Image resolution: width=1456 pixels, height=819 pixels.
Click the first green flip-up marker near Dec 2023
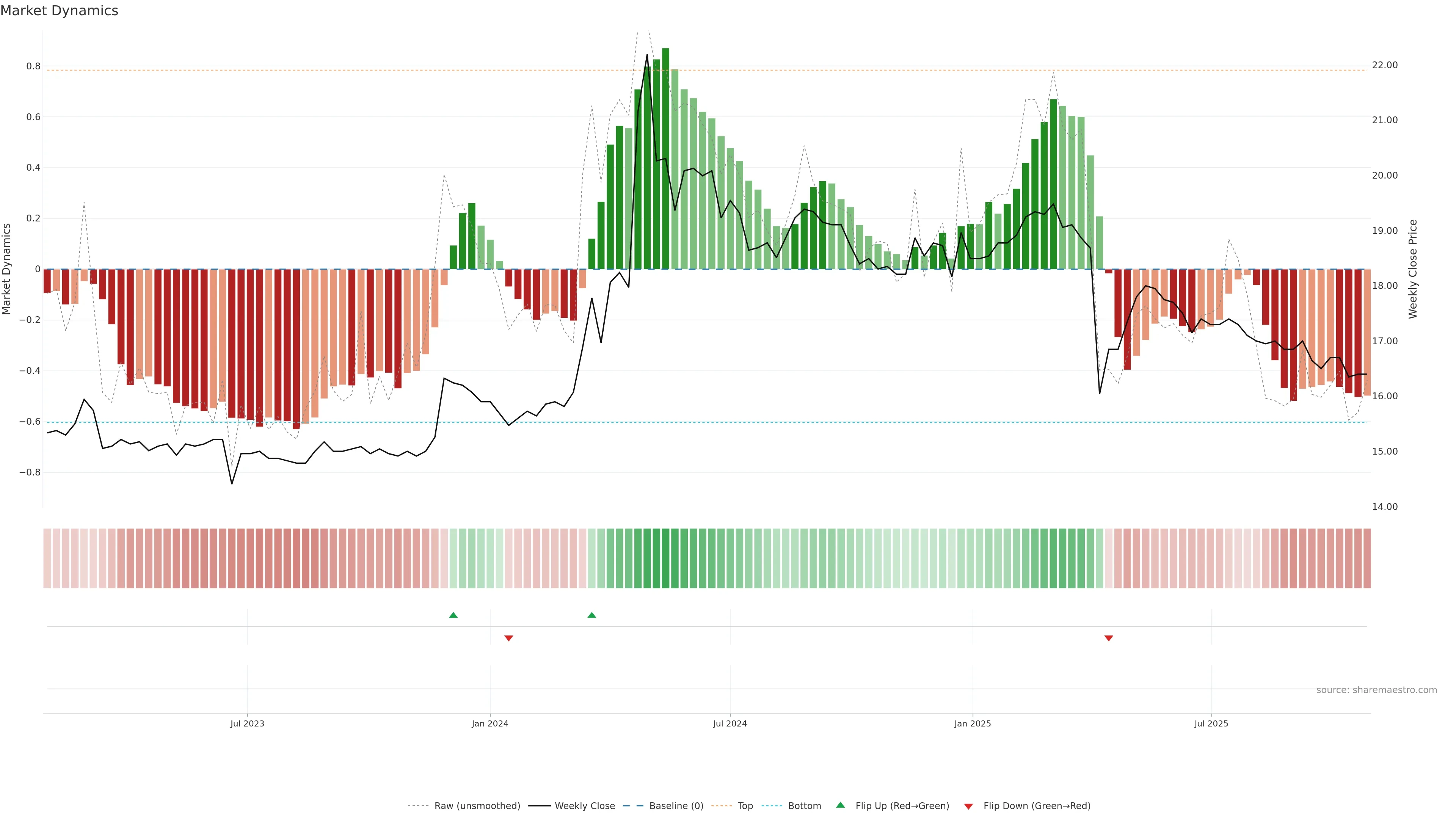pos(453,615)
